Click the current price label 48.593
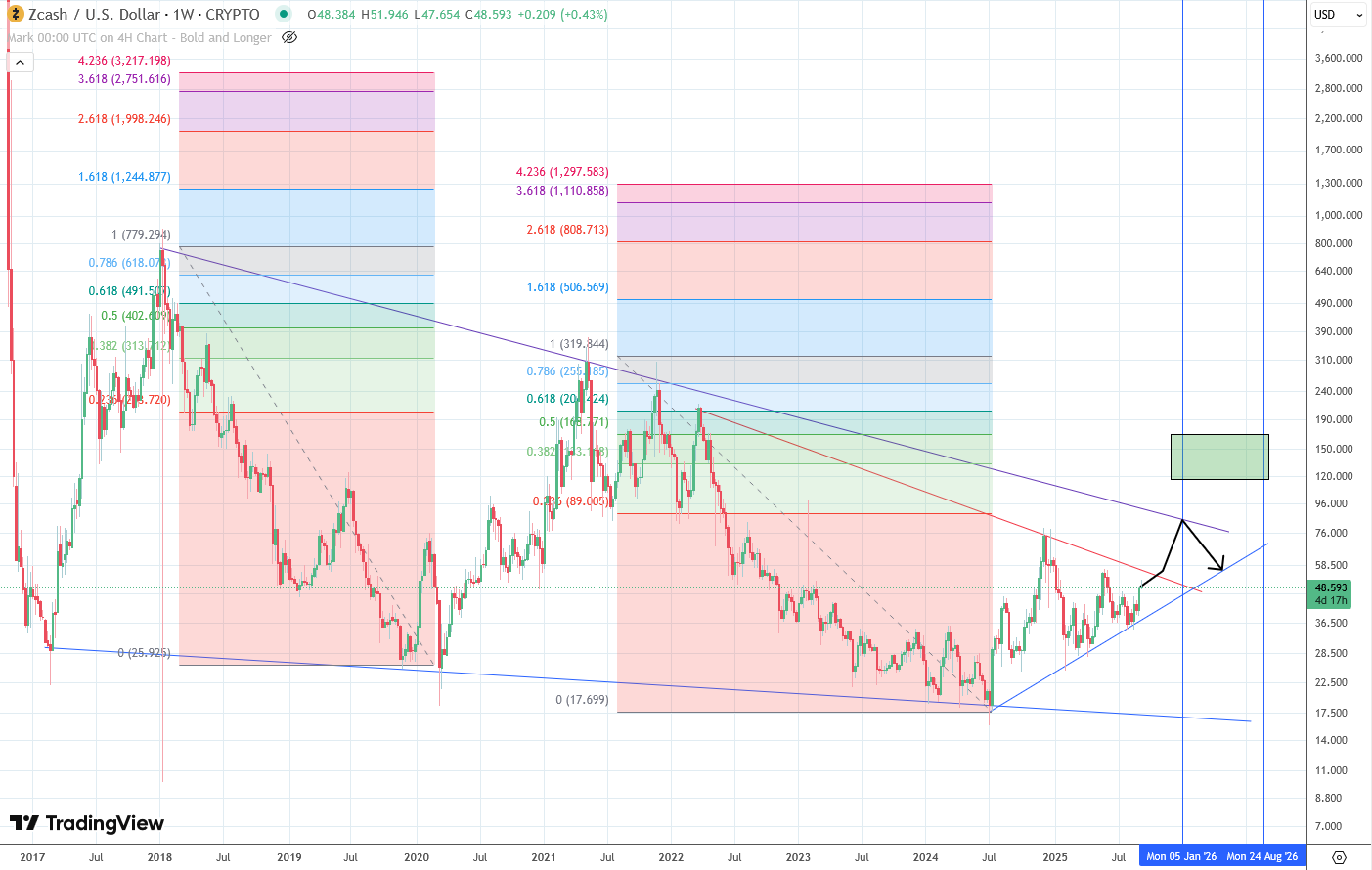 pos(1331,588)
